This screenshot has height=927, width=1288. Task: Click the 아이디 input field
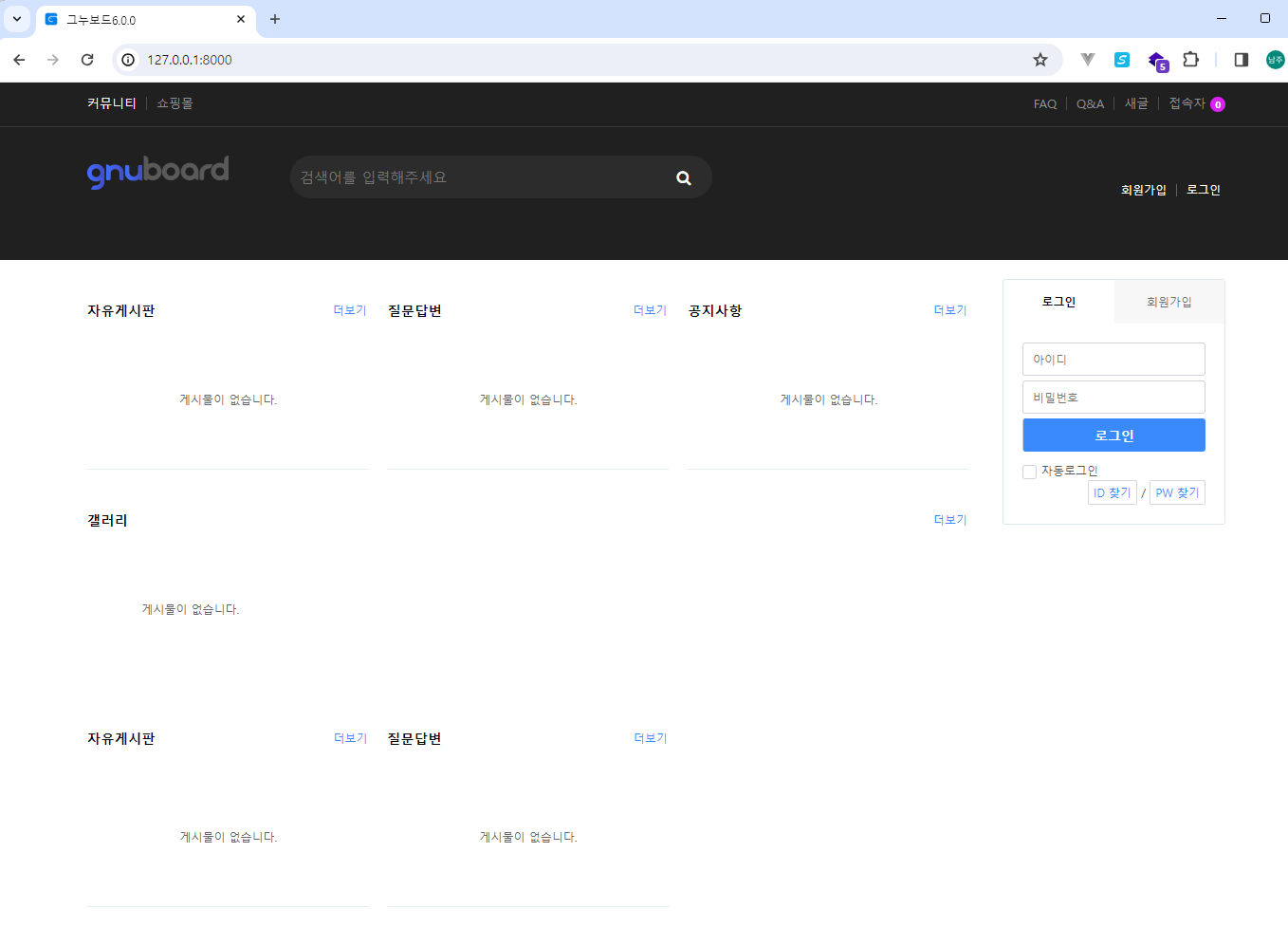[1113, 360]
